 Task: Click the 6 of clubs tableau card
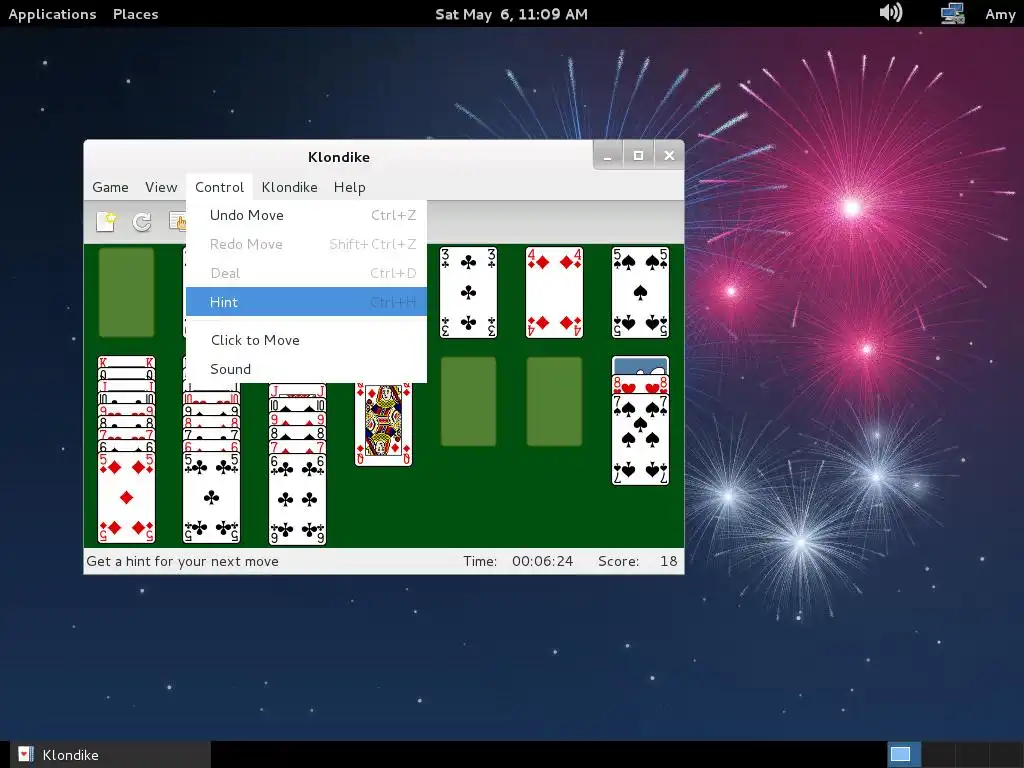pos(297,500)
